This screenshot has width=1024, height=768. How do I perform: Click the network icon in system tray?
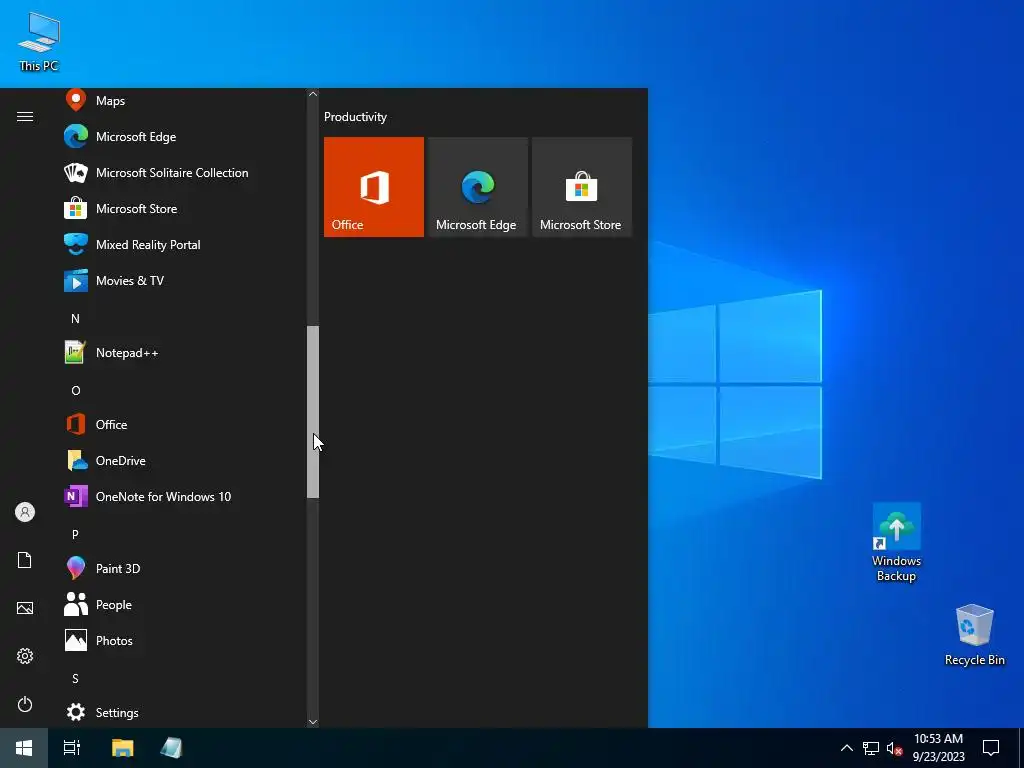pos(871,748)
